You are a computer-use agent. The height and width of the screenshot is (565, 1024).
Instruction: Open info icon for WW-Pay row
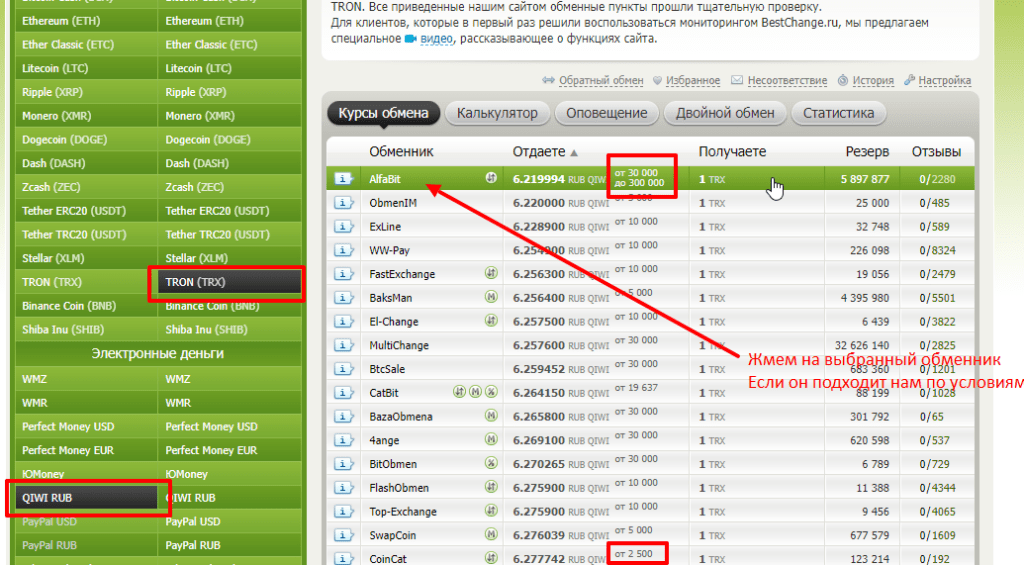[x=344, y=250]
